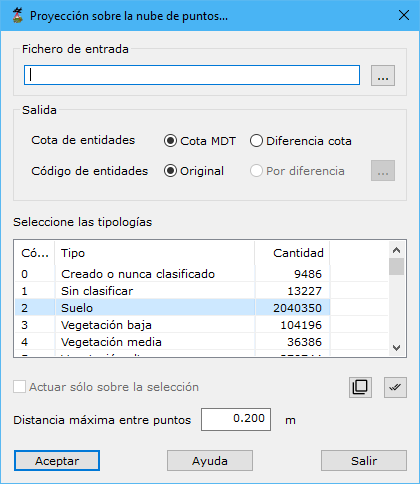This screenshot has width=420, height=484.
Task: Open Ayuda help button
Action: tap(210, 461)
